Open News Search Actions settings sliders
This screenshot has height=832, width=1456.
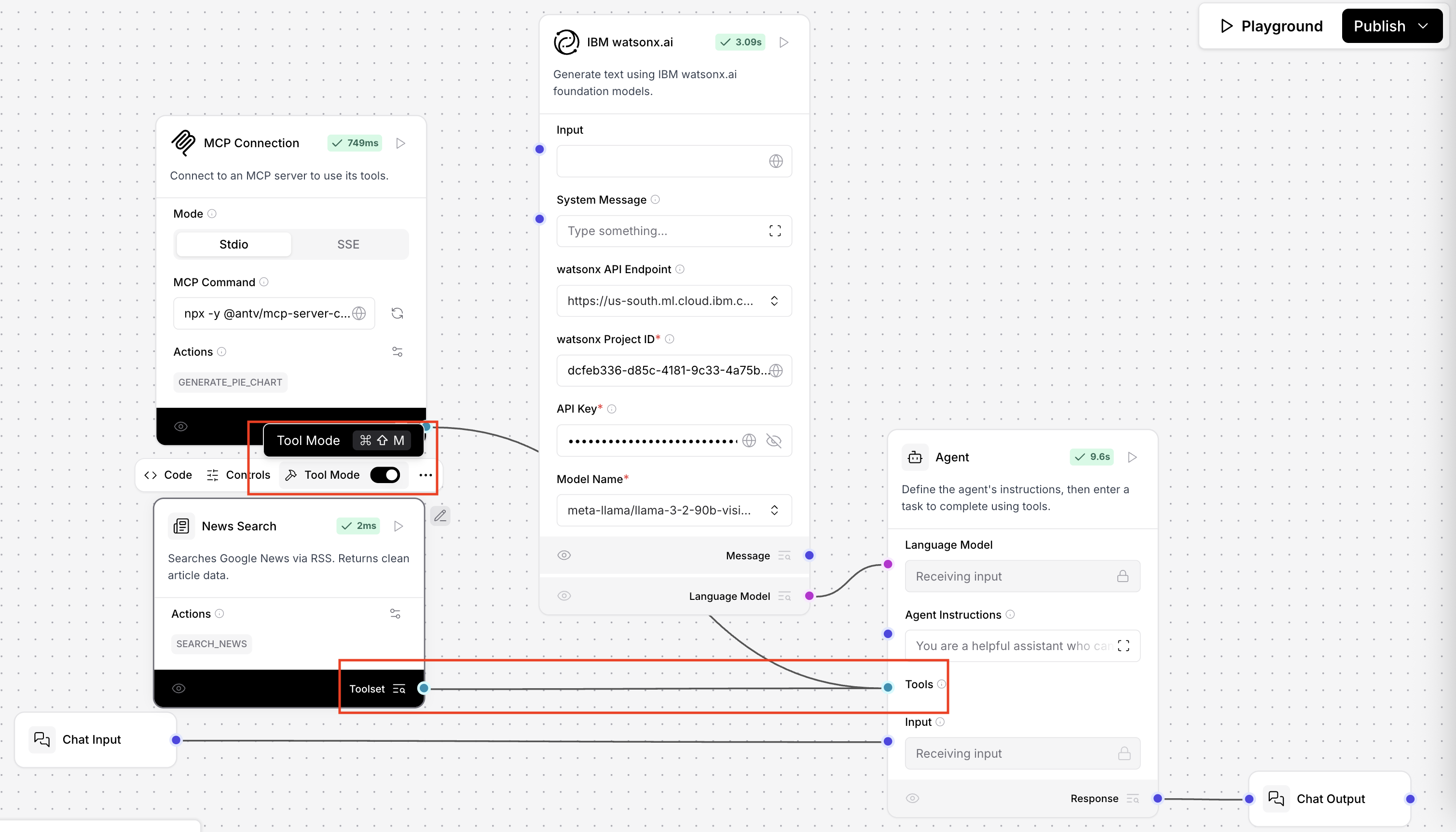[x=395, y=614]
